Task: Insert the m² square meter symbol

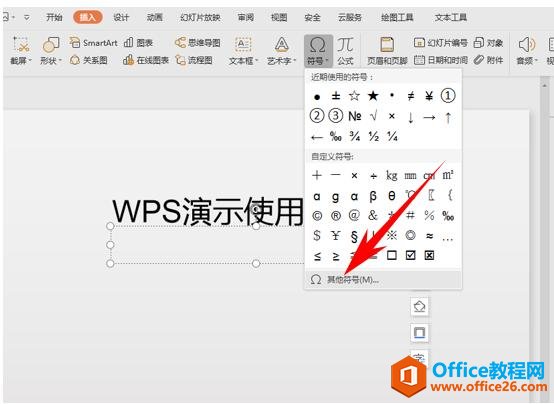Action: pyautogui.click(x=448, y=175)
